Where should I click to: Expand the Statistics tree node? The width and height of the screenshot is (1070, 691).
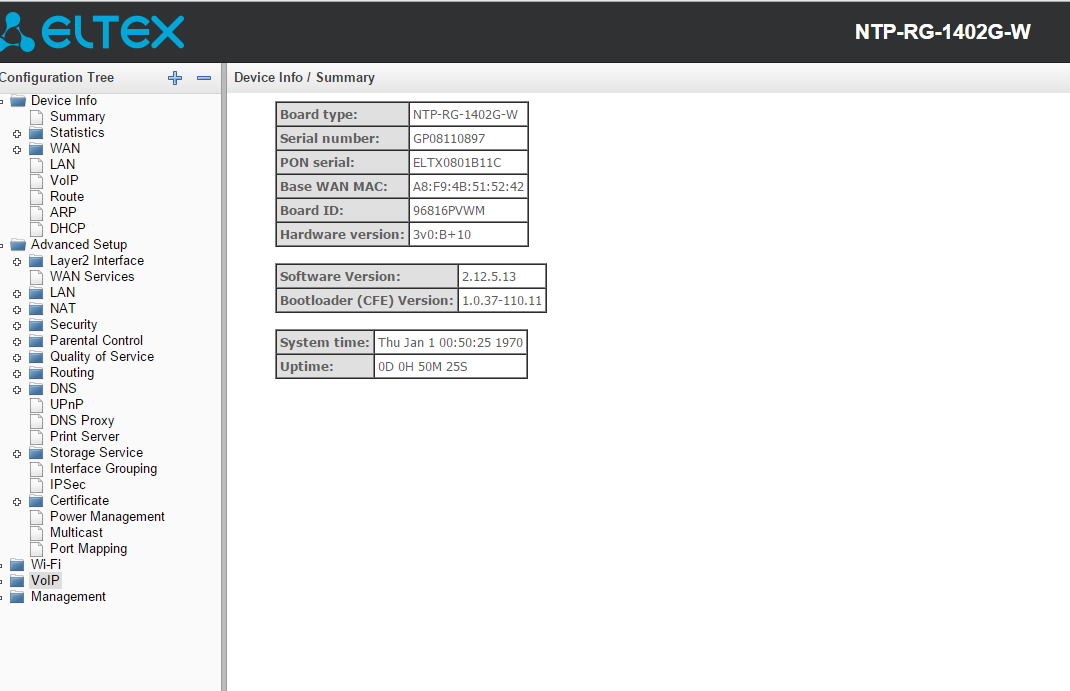17,133
